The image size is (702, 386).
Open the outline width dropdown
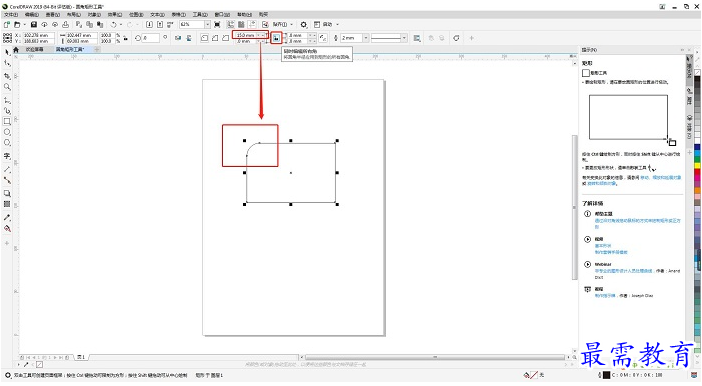[x=366, y=38]
